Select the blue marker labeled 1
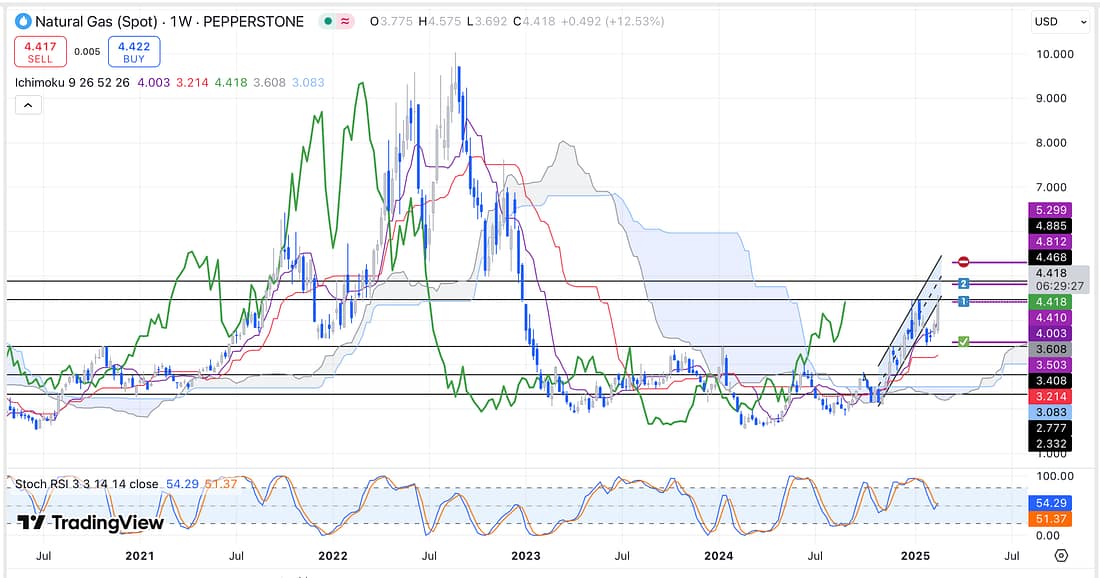Viewport: 1100px width, 578px height. tap(961, 301)
